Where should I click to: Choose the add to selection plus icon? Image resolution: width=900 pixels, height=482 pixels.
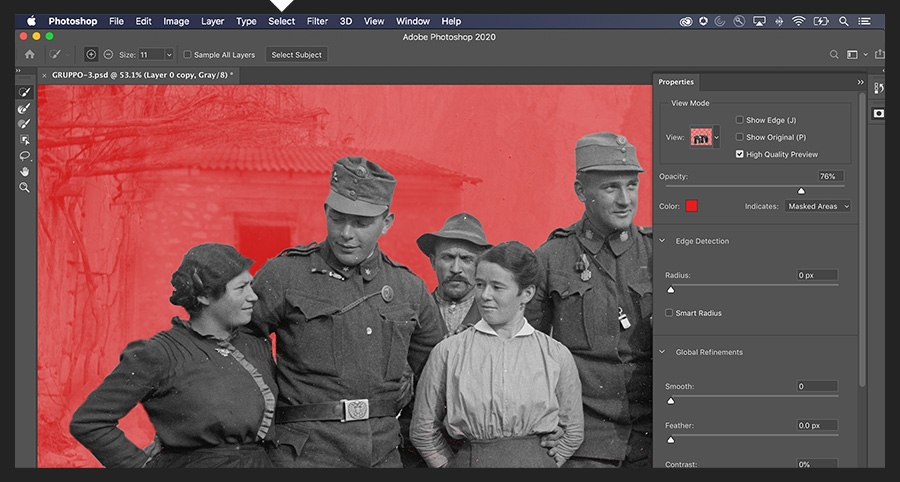(x=91, y=55)
